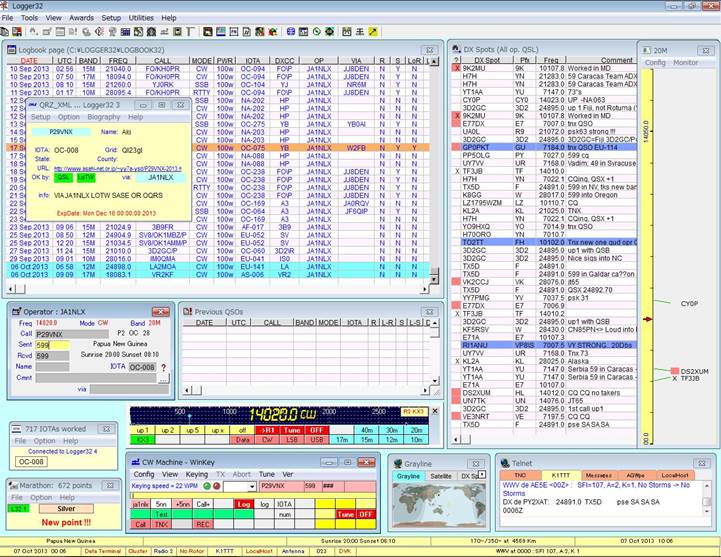Click the Sent 599 input field
Screen dimensions: 721x557
tap(52, 345)
